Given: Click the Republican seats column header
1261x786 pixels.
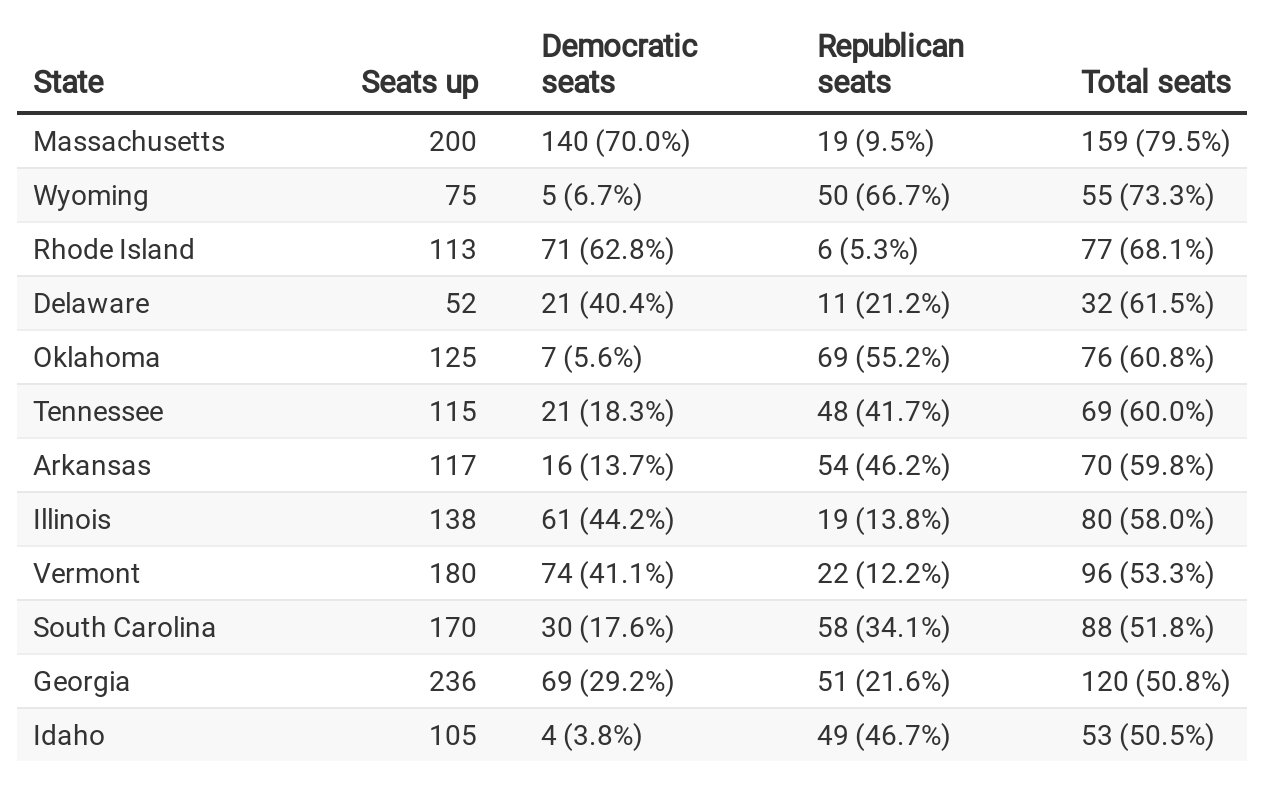Looking at the screenshot, I should [890, 64].
